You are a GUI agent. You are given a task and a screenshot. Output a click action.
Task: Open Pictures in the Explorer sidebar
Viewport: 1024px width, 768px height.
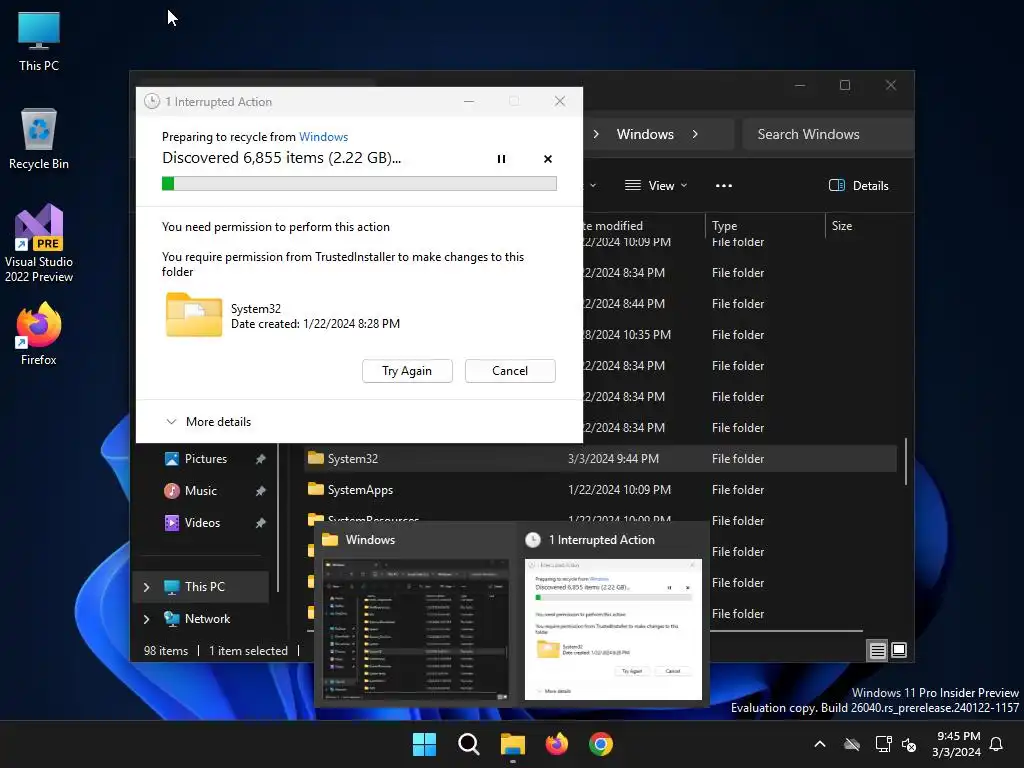click(x=206, y=459)
